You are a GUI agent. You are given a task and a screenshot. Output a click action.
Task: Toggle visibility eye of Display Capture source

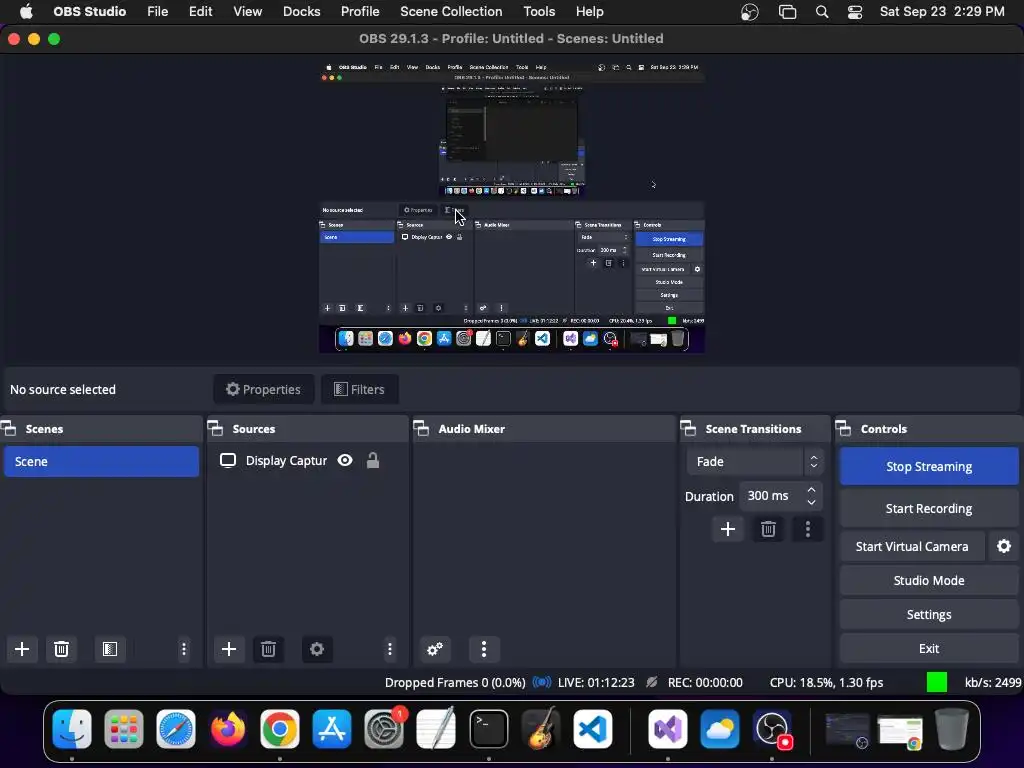click(x=345, y=460)
